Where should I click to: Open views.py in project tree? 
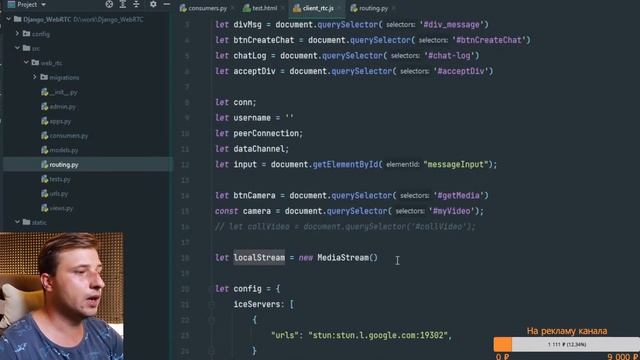click(57, 208)
